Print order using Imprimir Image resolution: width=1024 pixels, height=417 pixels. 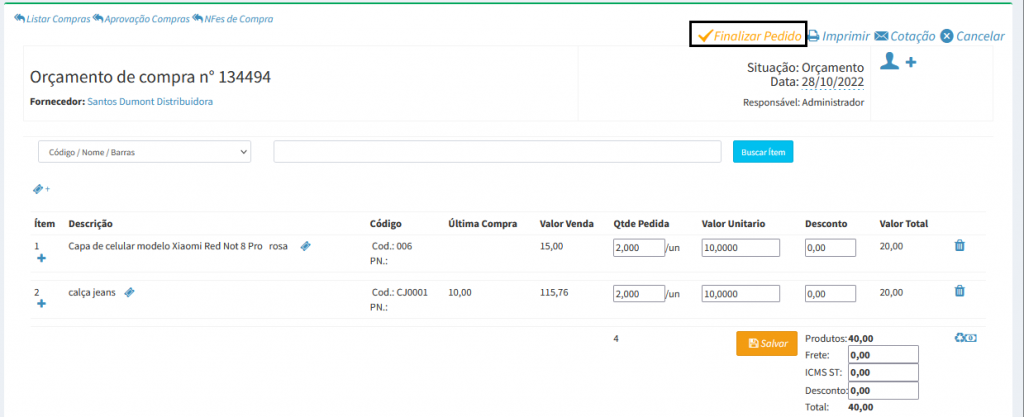click(x=838, y=36)
